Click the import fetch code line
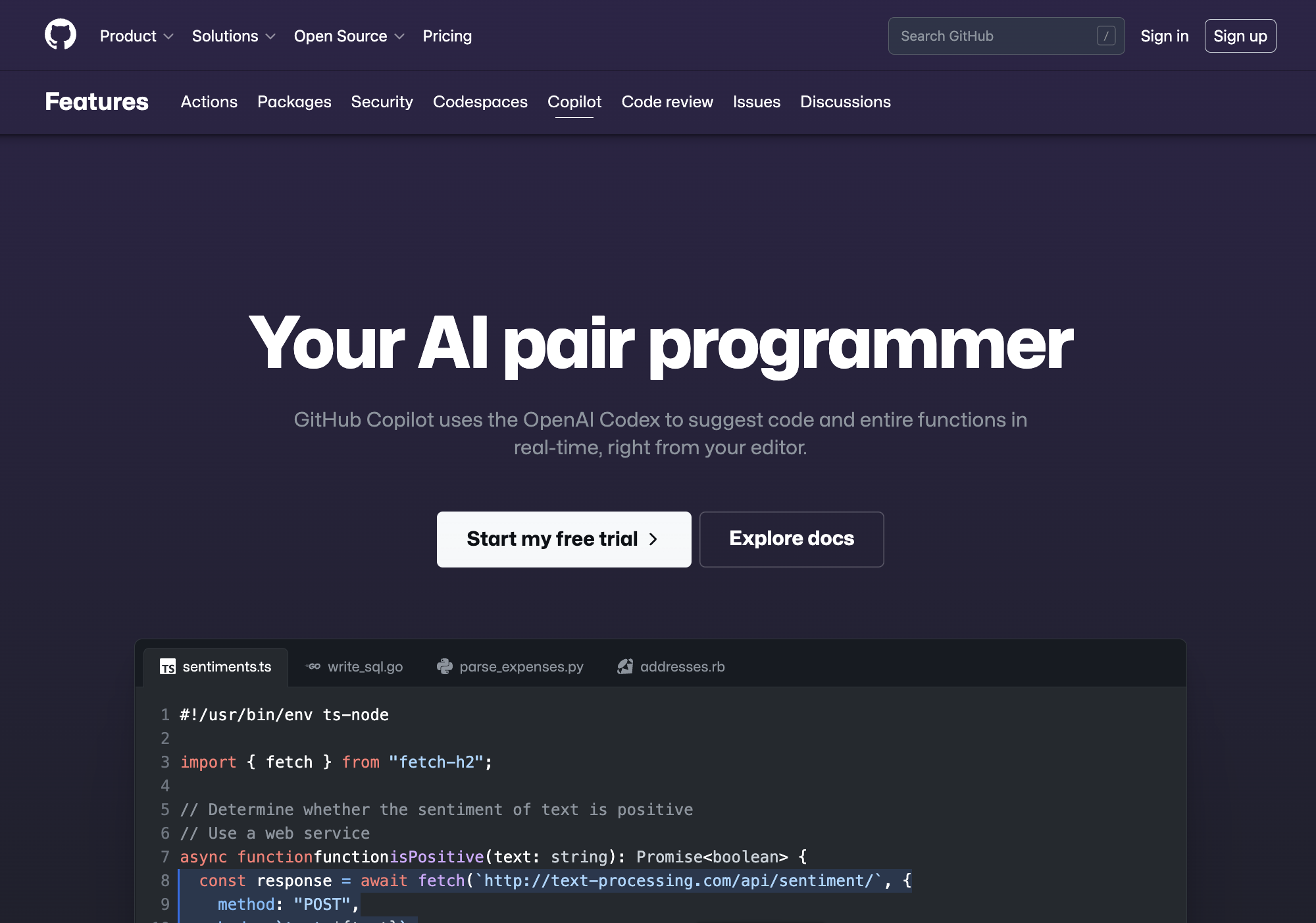 tap(336, 762)
